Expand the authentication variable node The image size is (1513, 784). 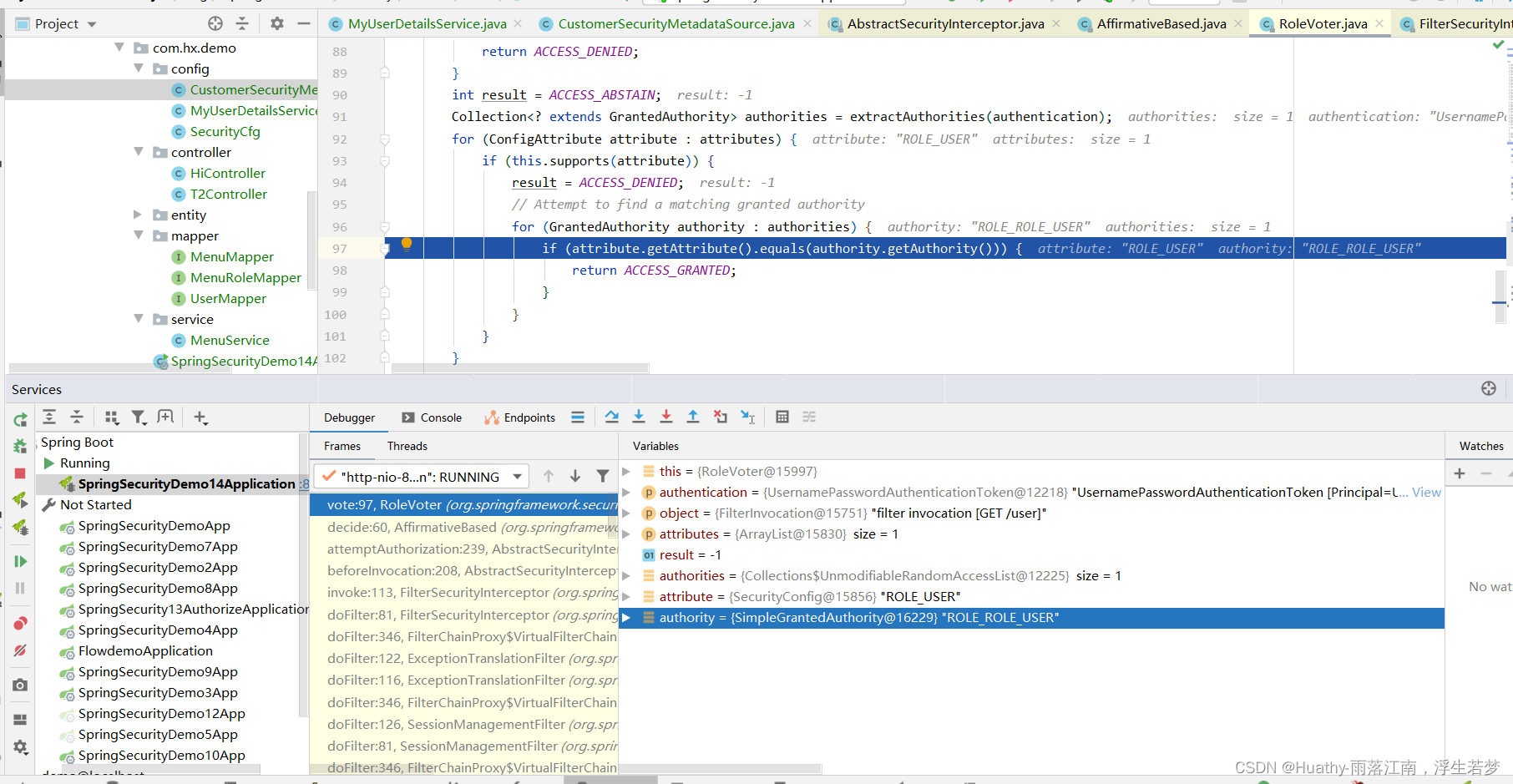tap(626, 493)
